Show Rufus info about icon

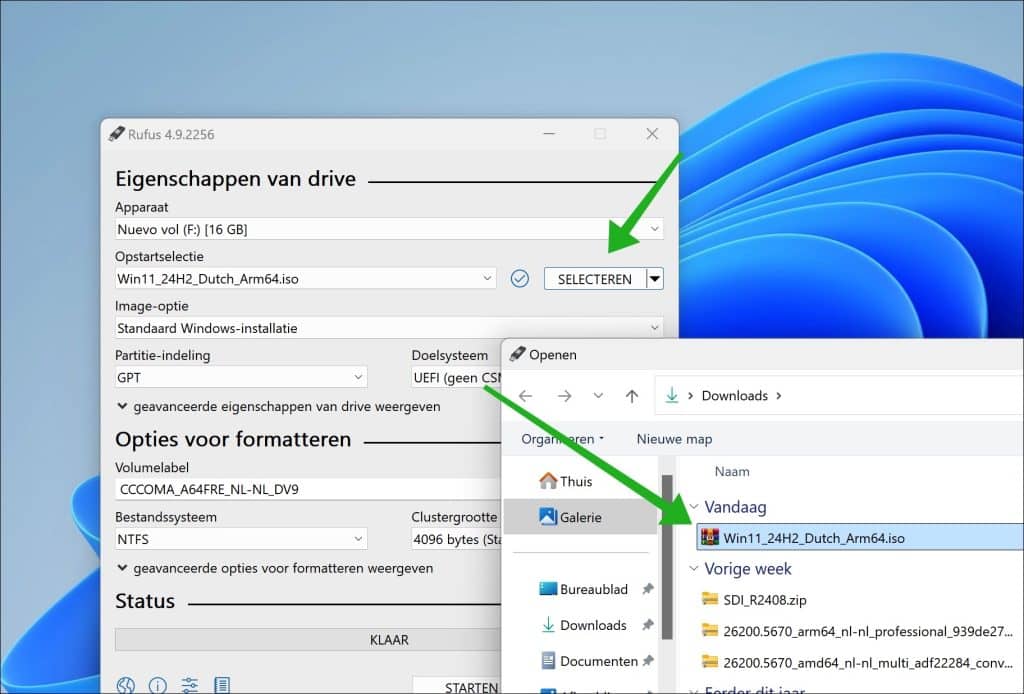[157, 685]
